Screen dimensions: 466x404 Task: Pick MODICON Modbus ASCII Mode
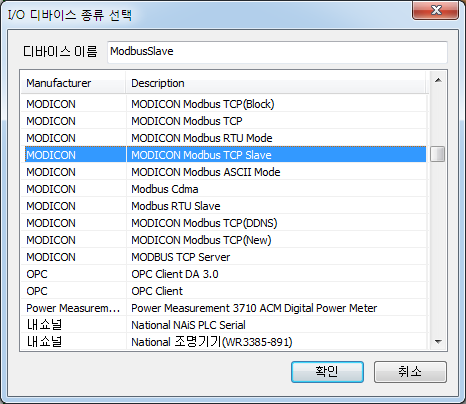224,172
